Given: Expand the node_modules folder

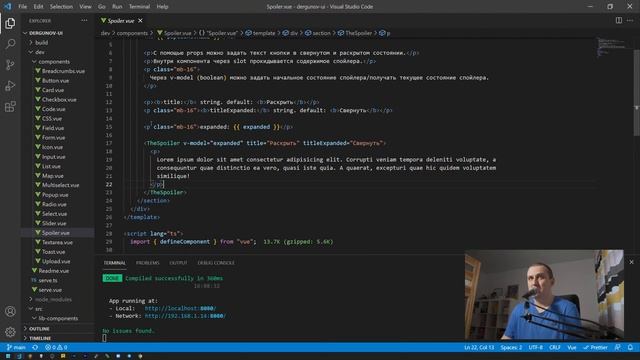Looking at the screenshot, I should [53, 299].
